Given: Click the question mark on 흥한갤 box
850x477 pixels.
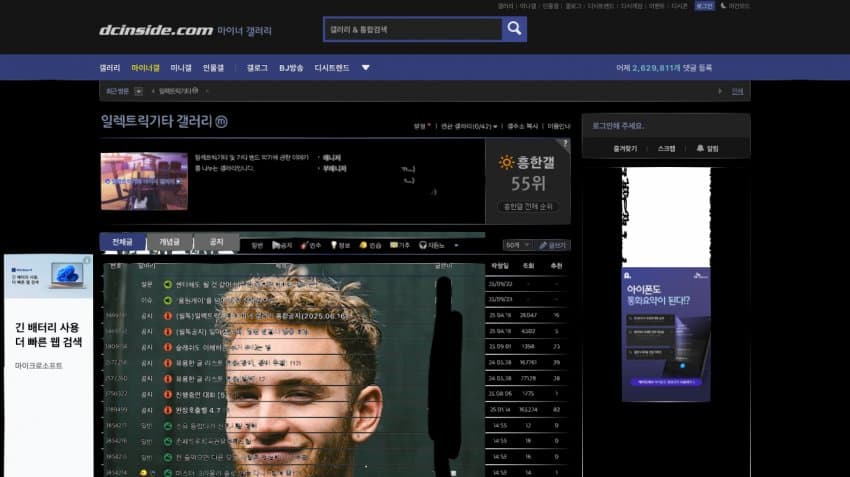Looking at the screenshot, I should pos(565,144).
